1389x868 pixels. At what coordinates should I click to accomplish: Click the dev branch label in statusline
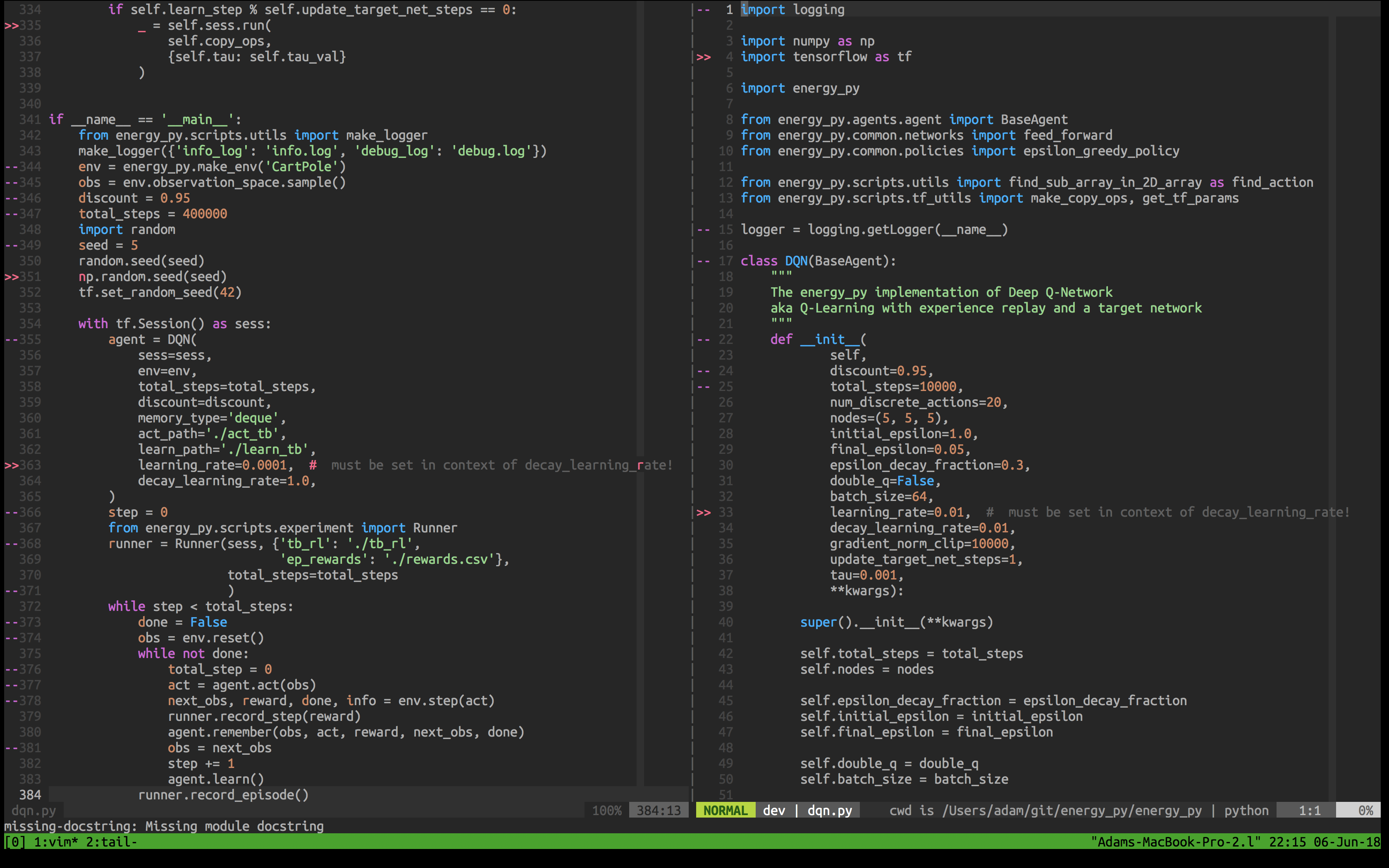click(774, 811)
